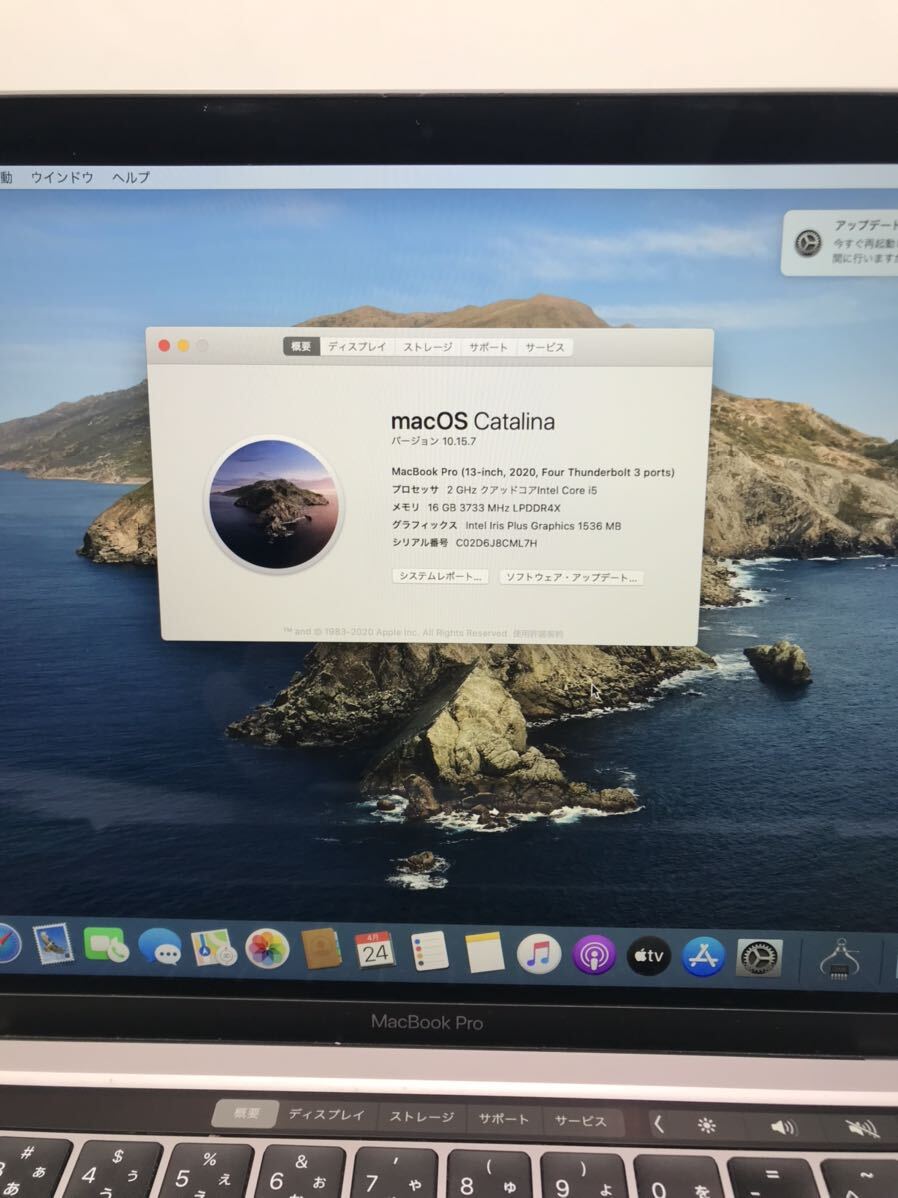898x1198 pixels.
Task: Open the App Store icon
Action: pyautogui.click(x=703, y=957)
